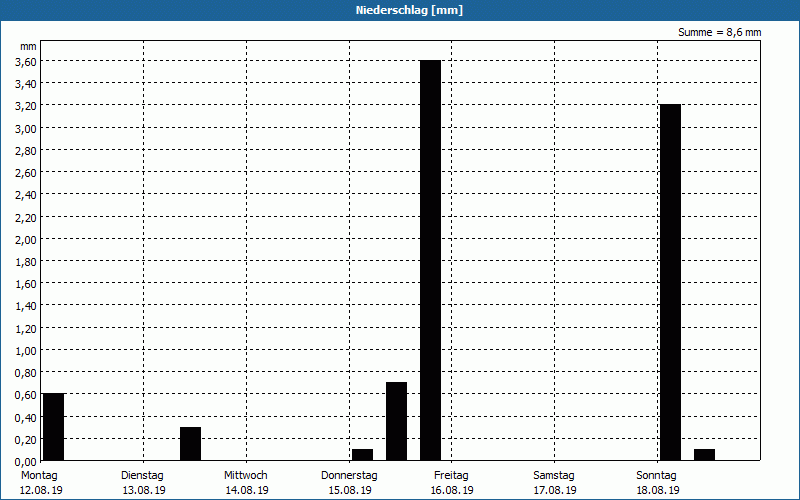Click the Sonntag 3,20 mm precipitation bar
800x500 pixels.
tap(670, 283)
